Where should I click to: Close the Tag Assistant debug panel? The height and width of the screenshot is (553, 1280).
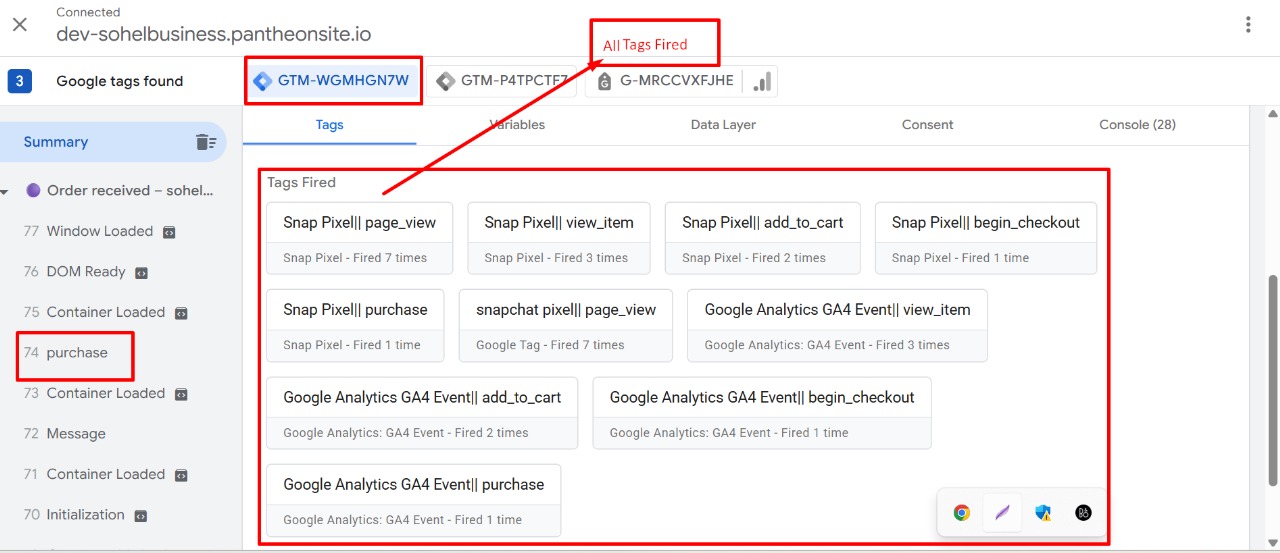click(x=19, y=24)
